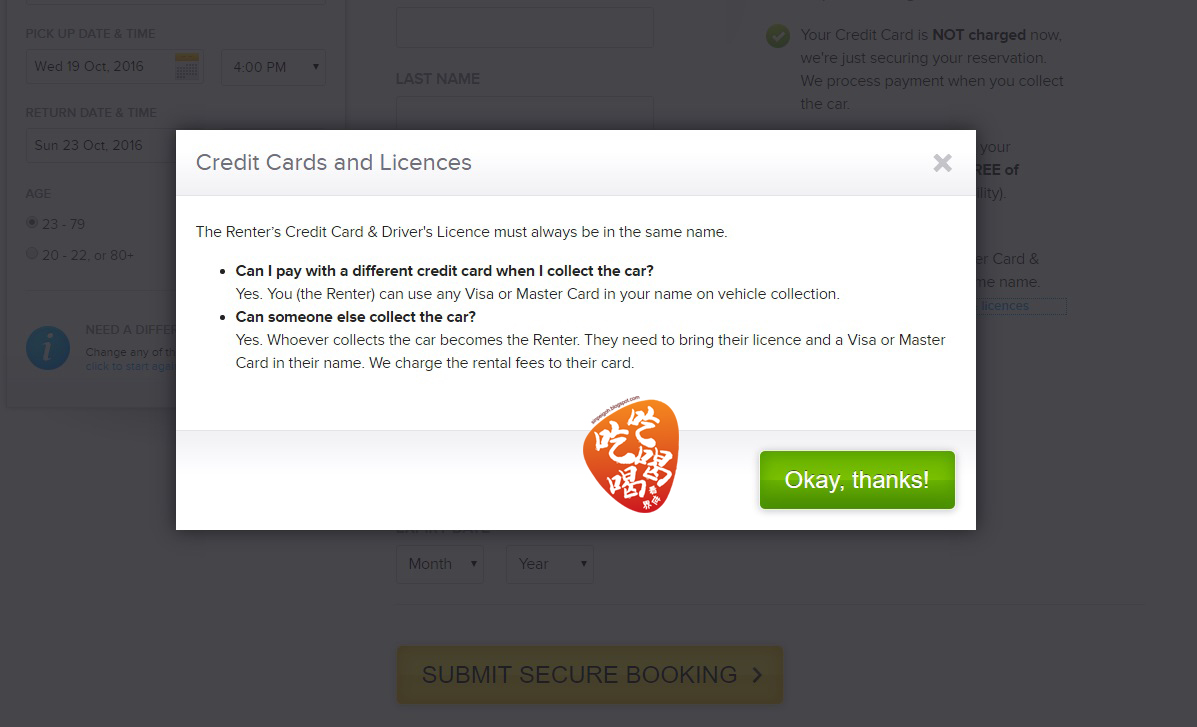The image size is (1197, 727).
Task: Open the 4:00 PM pick-up time dropdown
Action: (x=273, y=67)
